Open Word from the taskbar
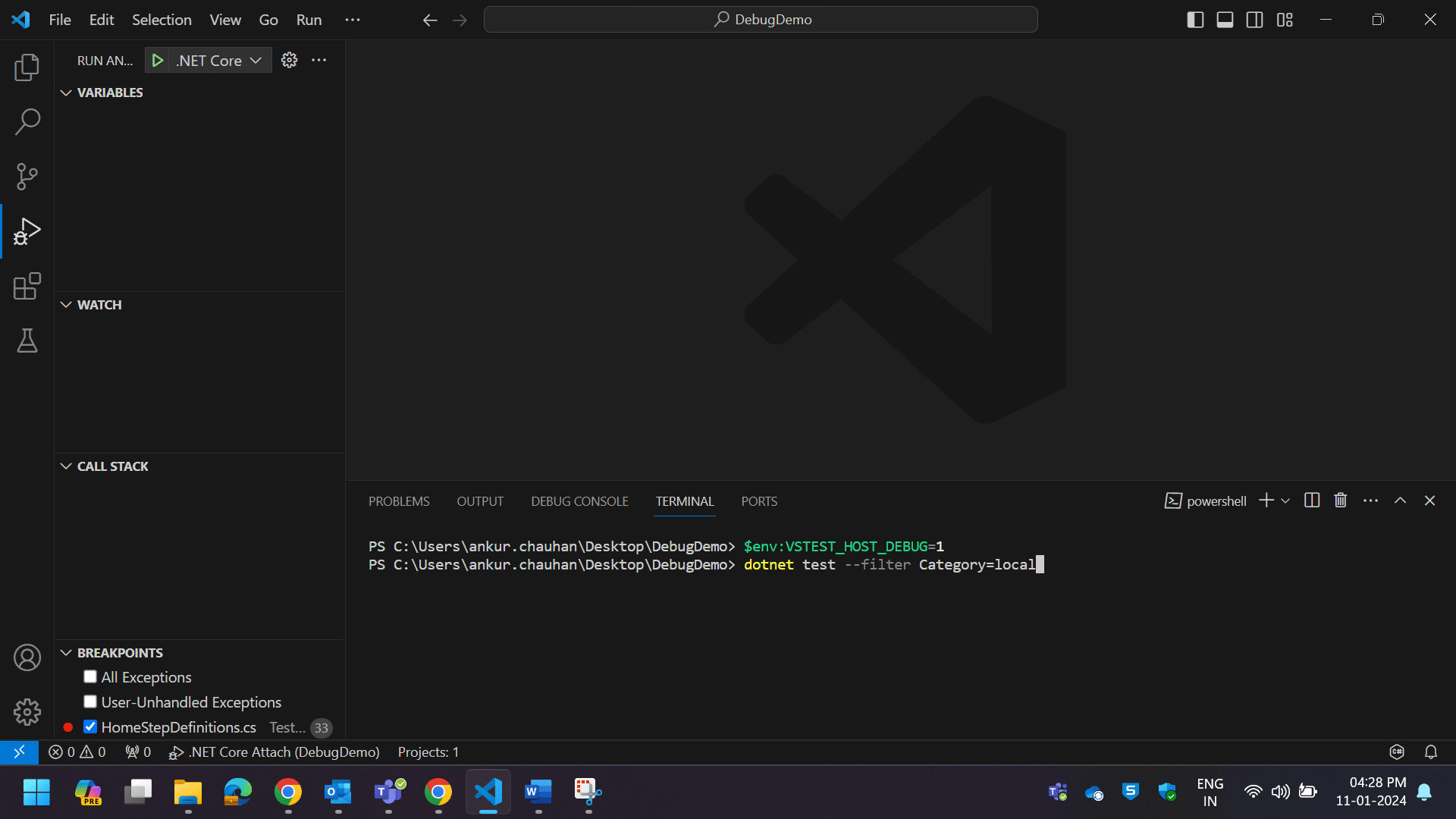1456x819 pixels. tap(538, 792)
